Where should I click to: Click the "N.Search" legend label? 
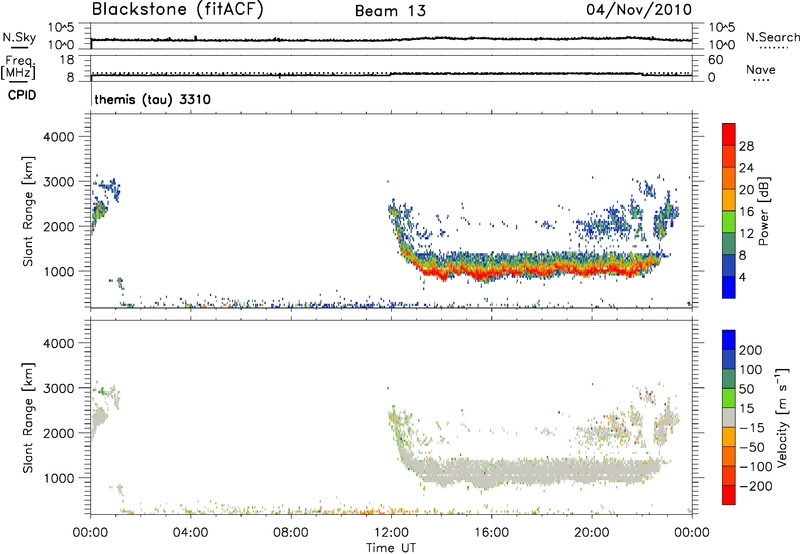click(772, 37)
